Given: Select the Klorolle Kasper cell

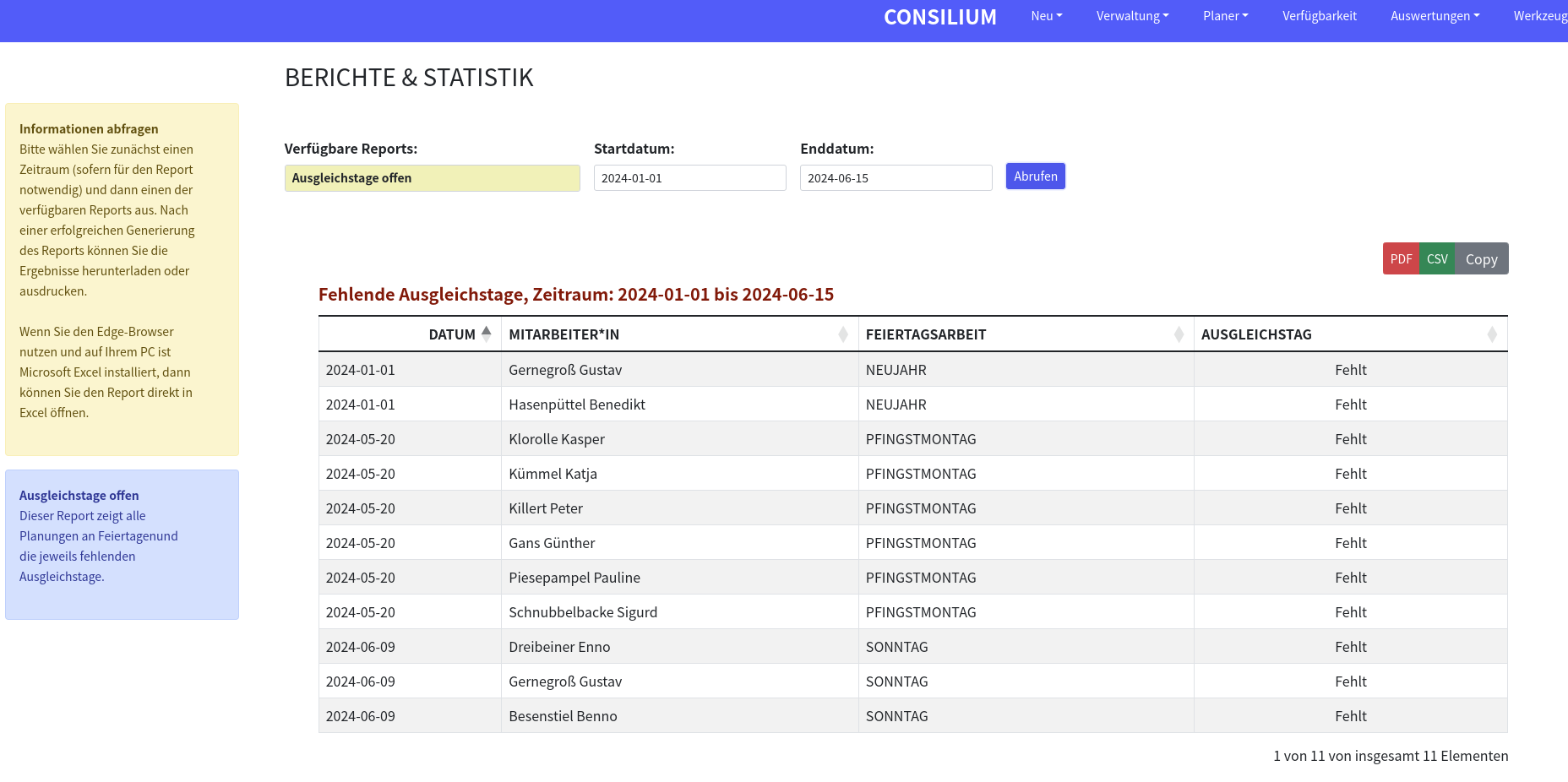Looking at the screenshot, I should [x=680, y=439].
